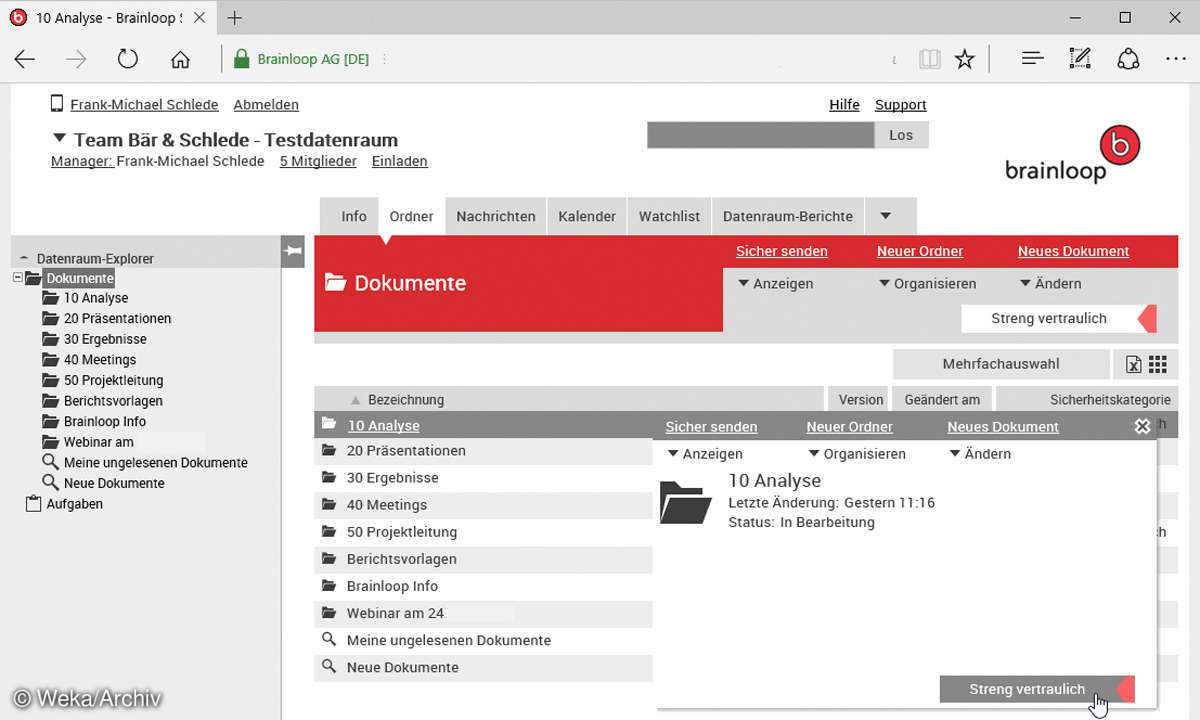Click the Abmelden link

(x=266, y=105)
